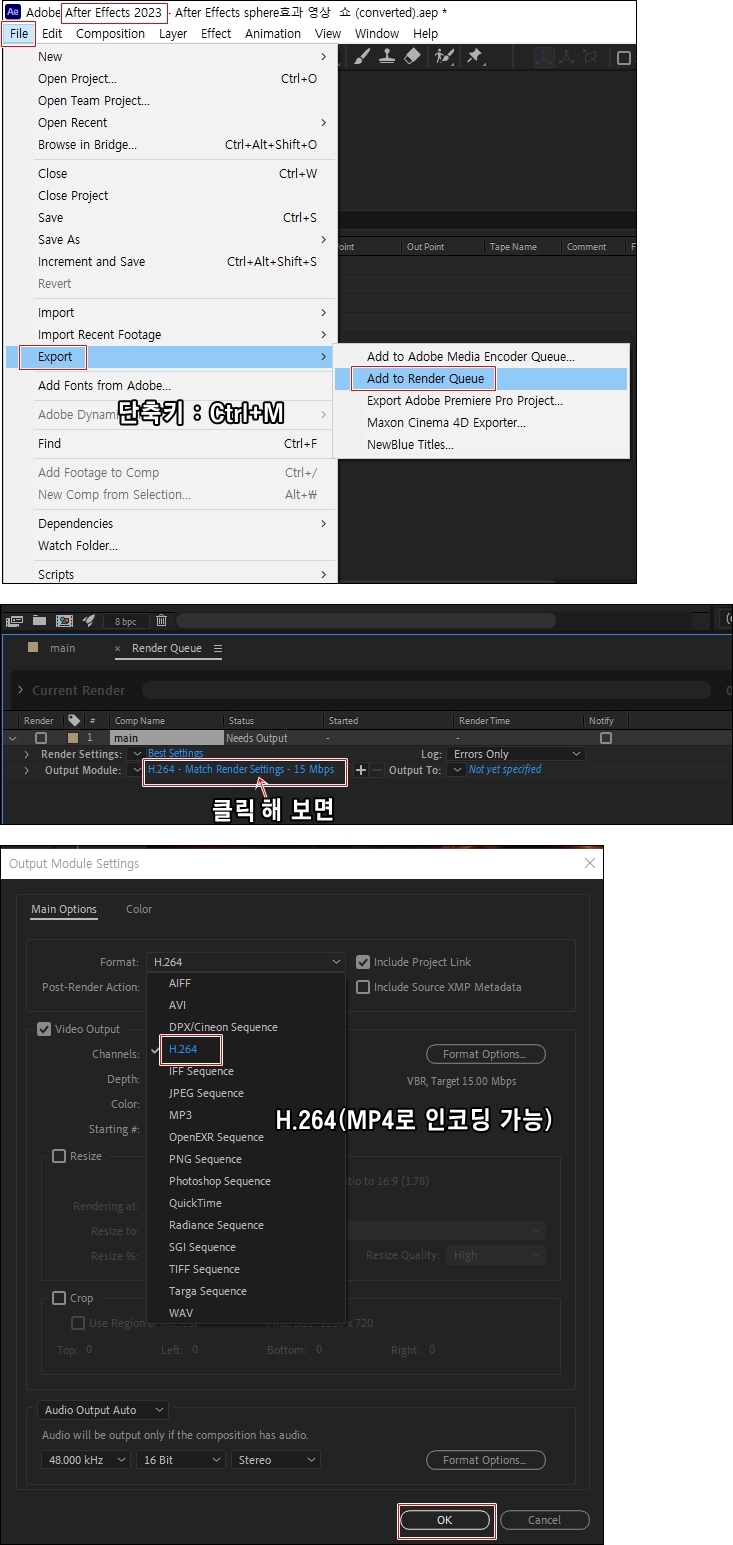Open the Render Settings dropdown arrow
The image size is (733, 1545).
136,754
